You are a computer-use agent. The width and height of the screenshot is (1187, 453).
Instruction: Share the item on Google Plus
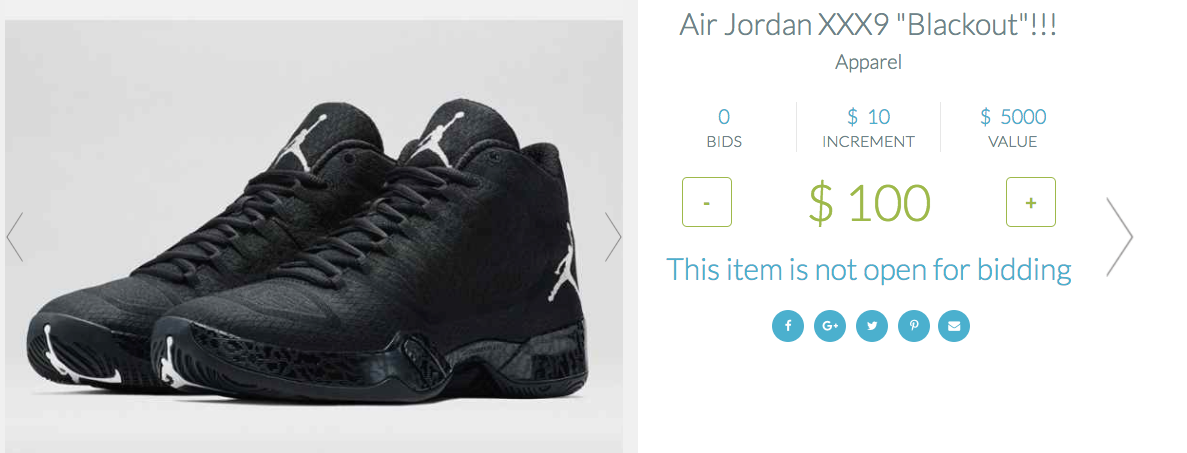tap(830, 326)
